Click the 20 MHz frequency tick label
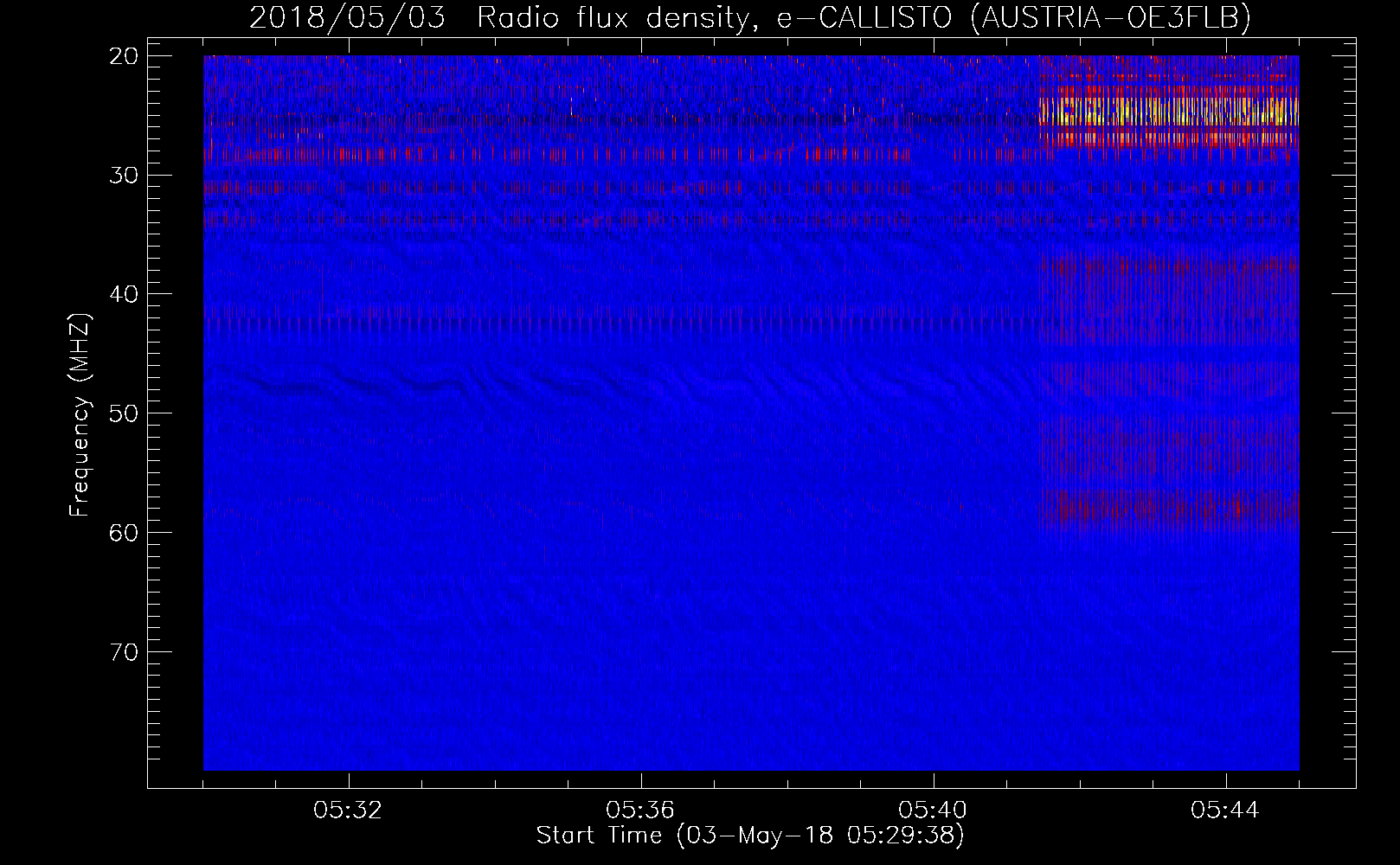 125,56
